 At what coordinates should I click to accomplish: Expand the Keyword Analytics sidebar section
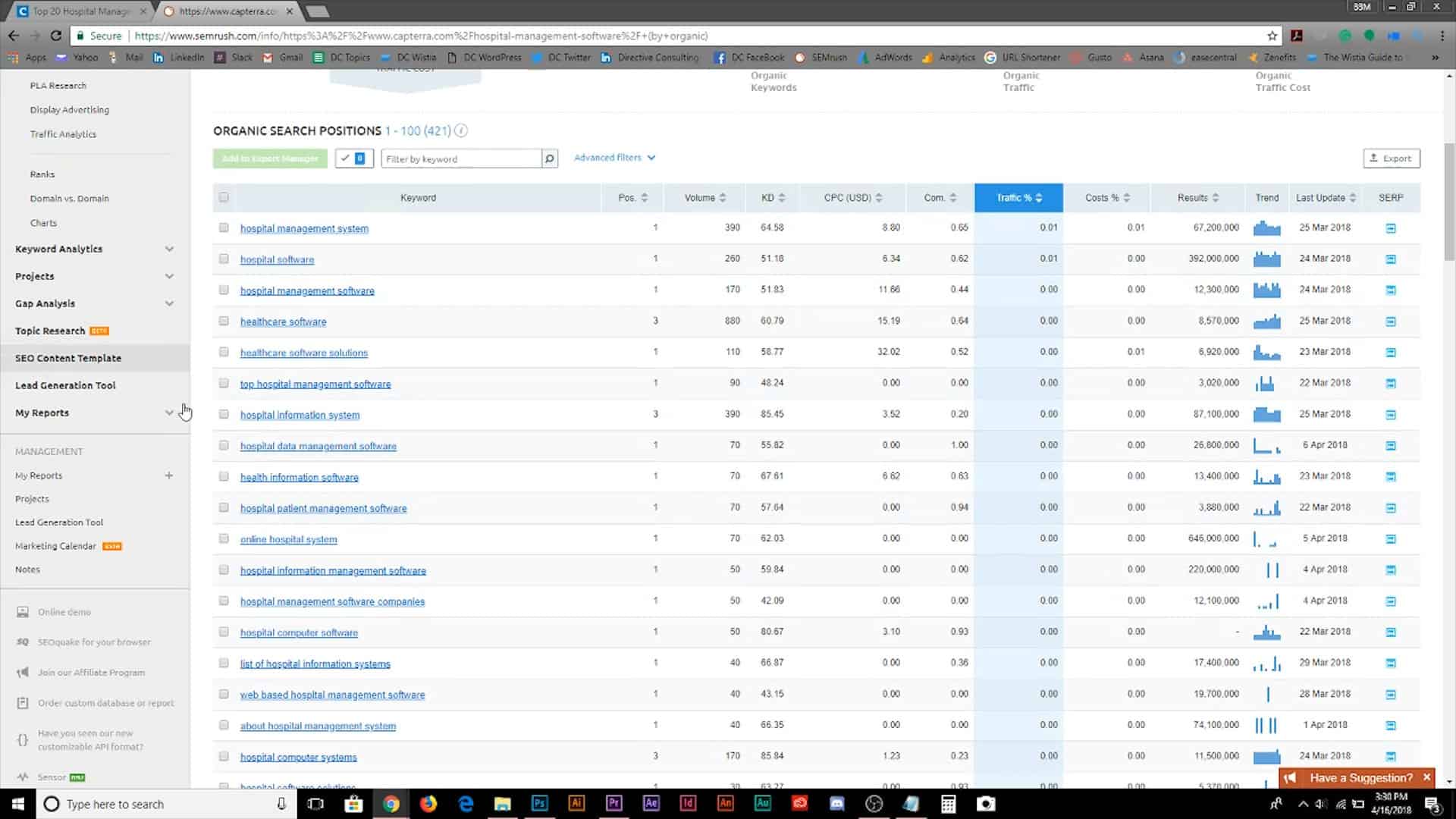pos(169,249)
